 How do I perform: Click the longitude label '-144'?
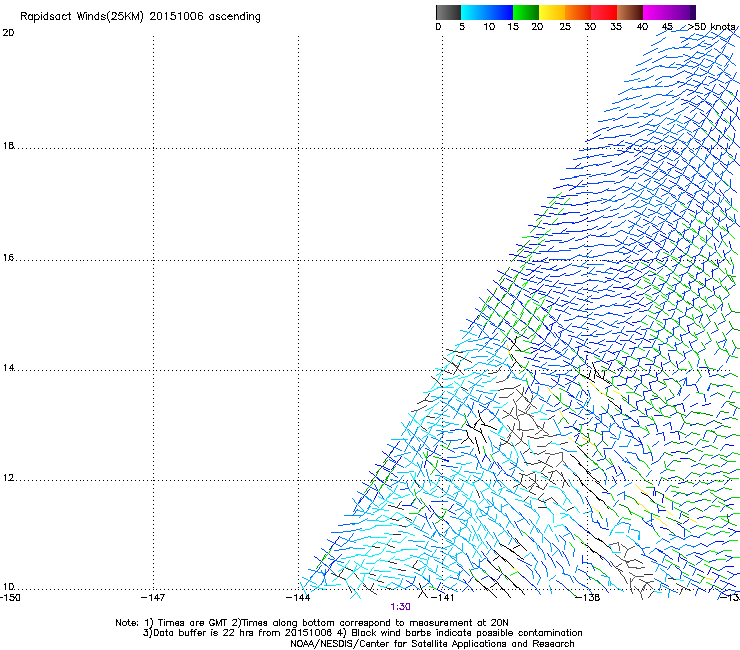point(298,598)
